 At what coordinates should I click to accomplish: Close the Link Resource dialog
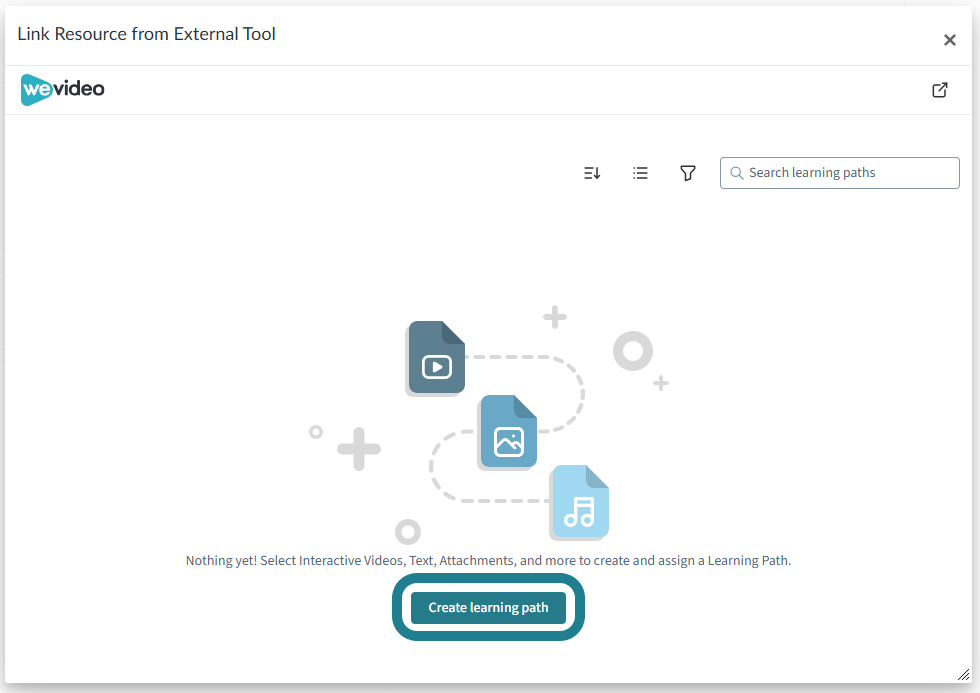point(949,40)
